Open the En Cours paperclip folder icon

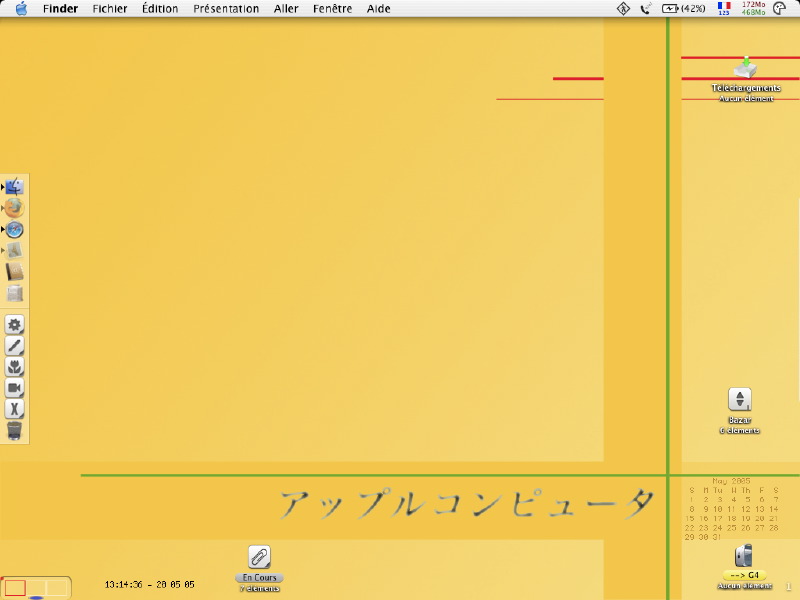click(x=259, y=557)
